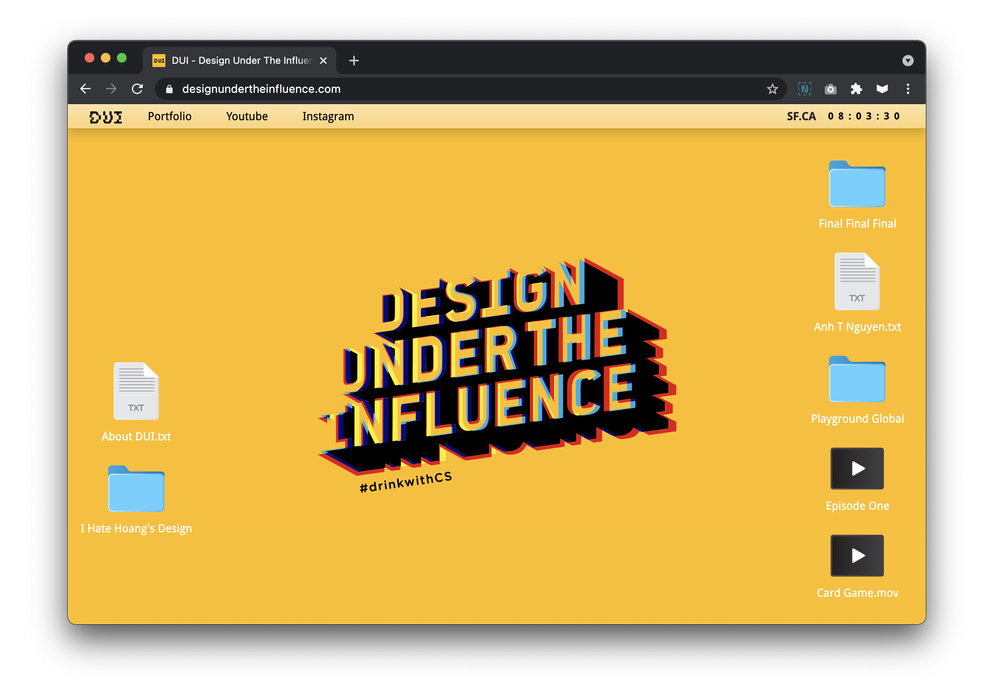Image resolution: width=1000 pixels, height=680 pixels.
Task: Click the About DUI.txt file name
Action: pos(136,437)
